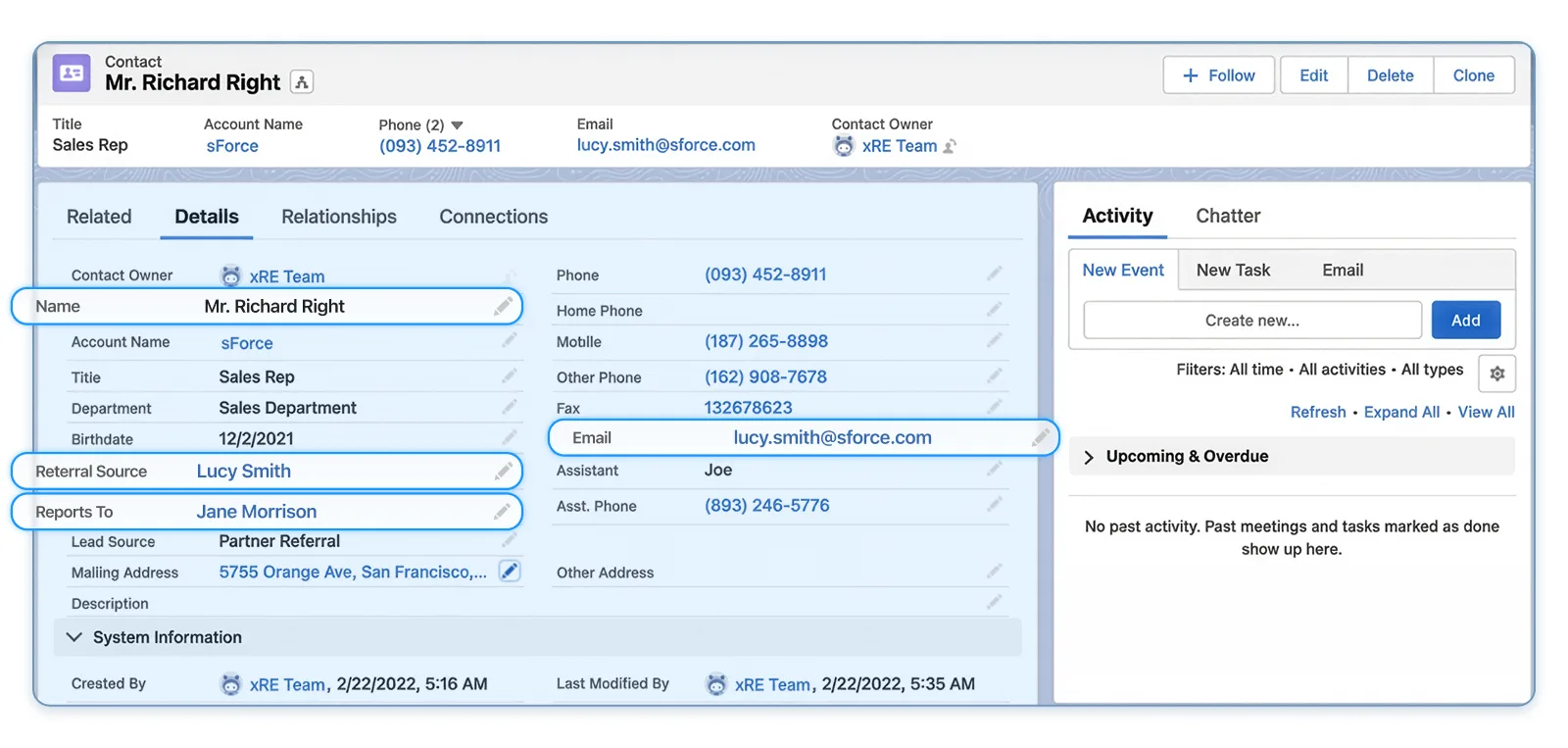Click the change owner icon beside xRE Team header

point(950,146)
